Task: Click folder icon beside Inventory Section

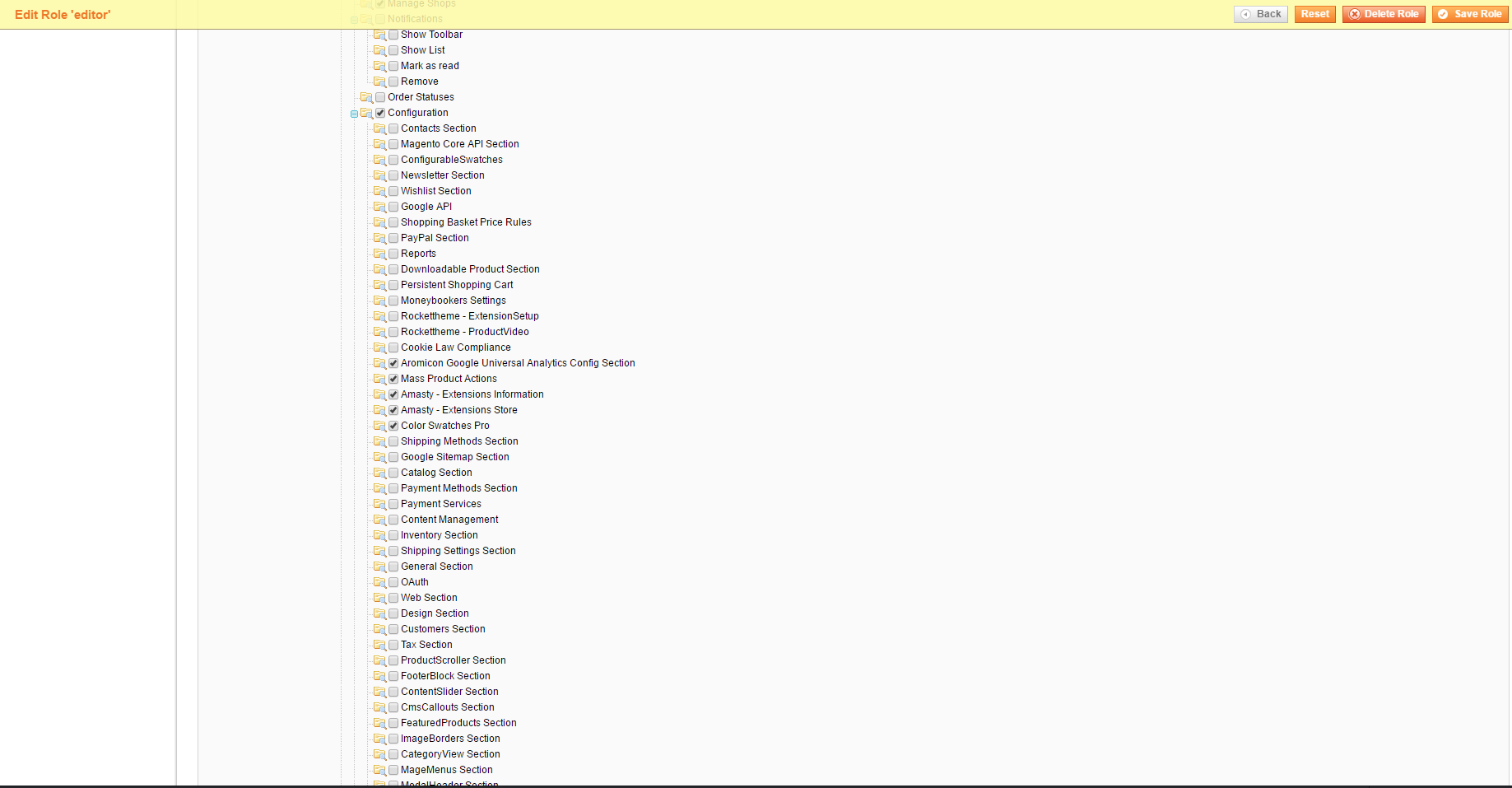Action: click(379, 535)
